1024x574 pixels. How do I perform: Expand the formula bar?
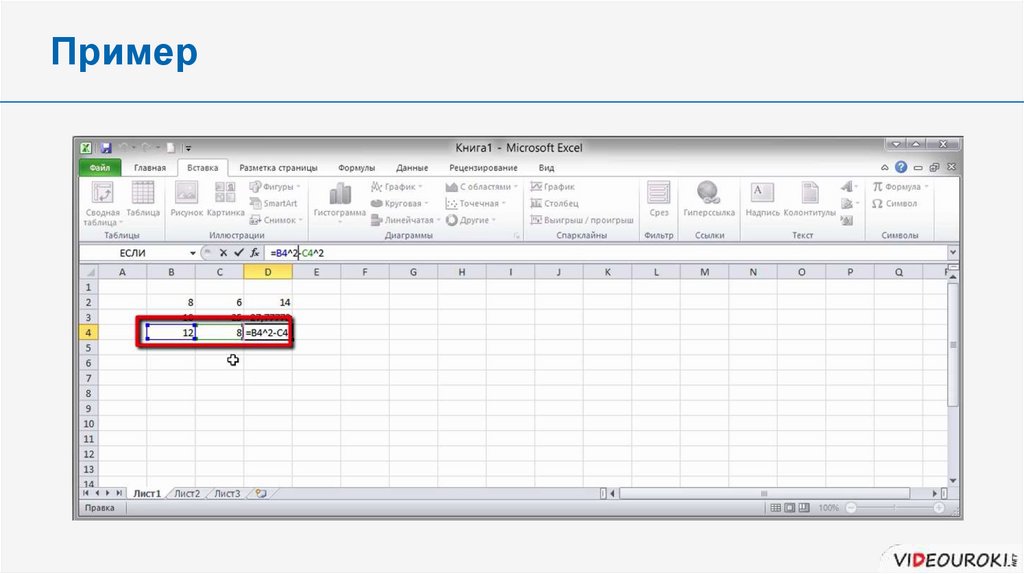[x=953, y=252]
